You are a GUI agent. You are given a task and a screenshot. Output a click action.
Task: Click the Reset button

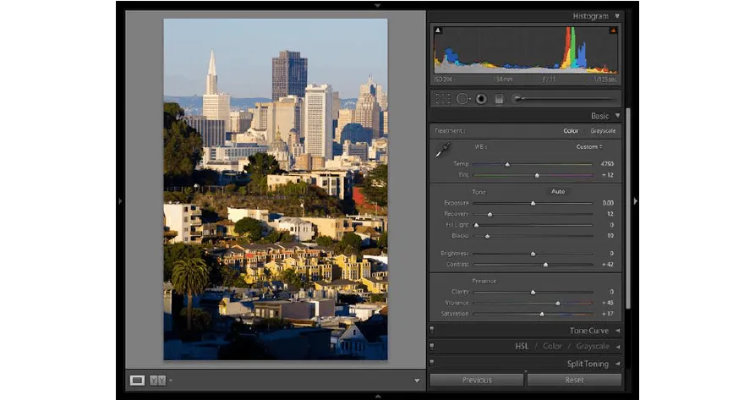(574, 380)
